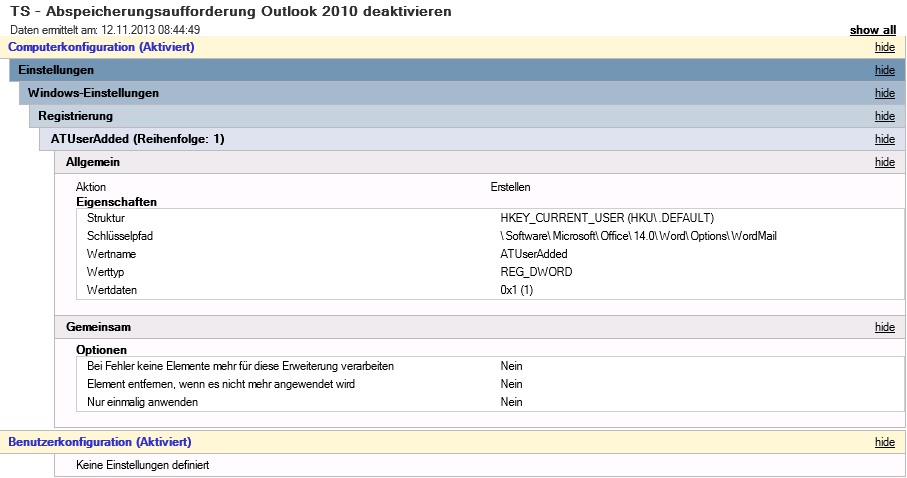Select the '0x1 (1)' value
Viewport: 907px width, 478px height.
[517, 290]
